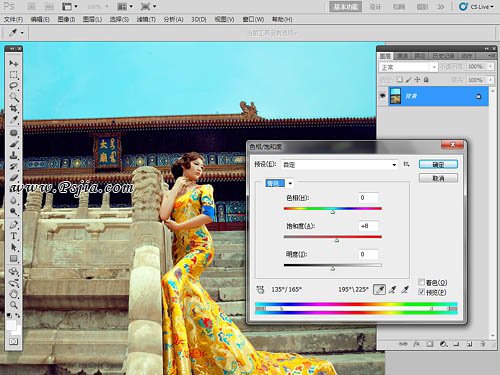The height and width of the screenshot is (375, 500).
Task: Select the Eraser tool
Action: (14, 177)
